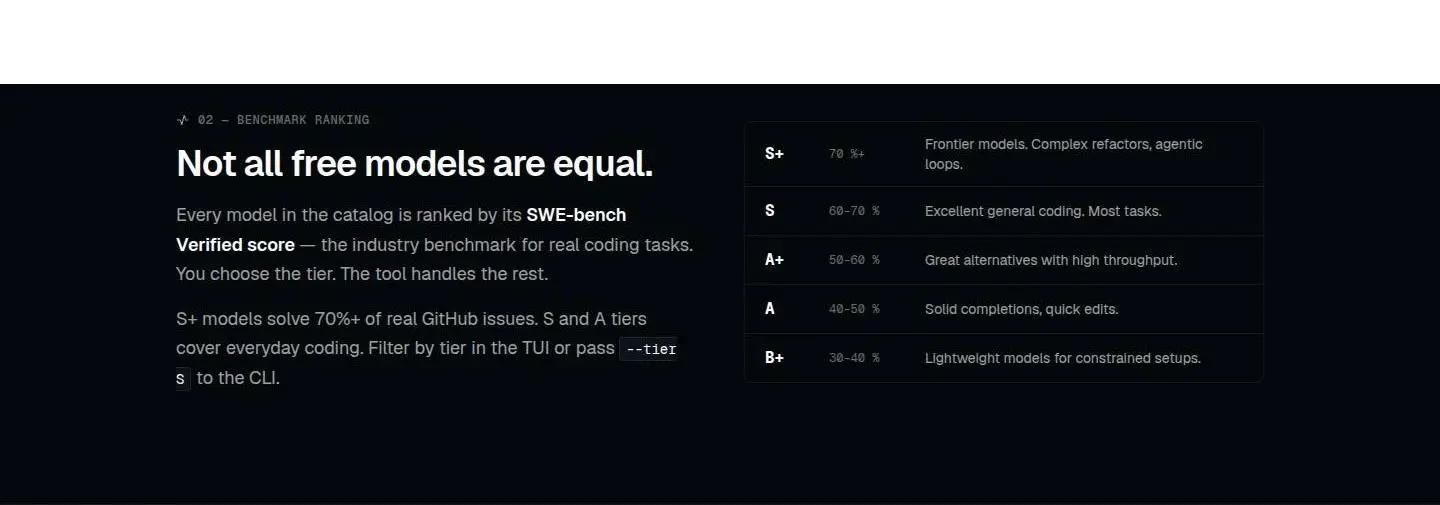Select the S tier row label

pyautogui.click(x=769, y=211)
